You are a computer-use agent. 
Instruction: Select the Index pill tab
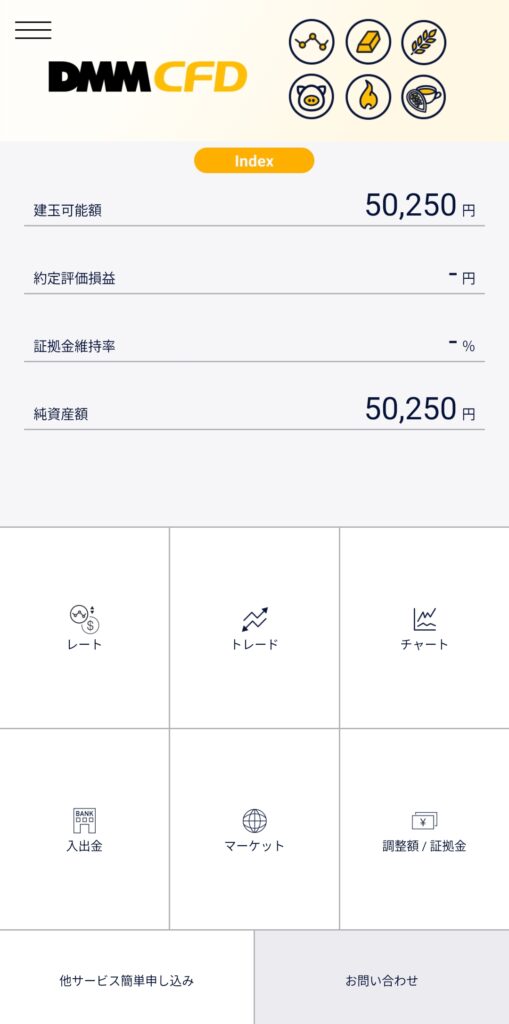[x=254, y=161]
